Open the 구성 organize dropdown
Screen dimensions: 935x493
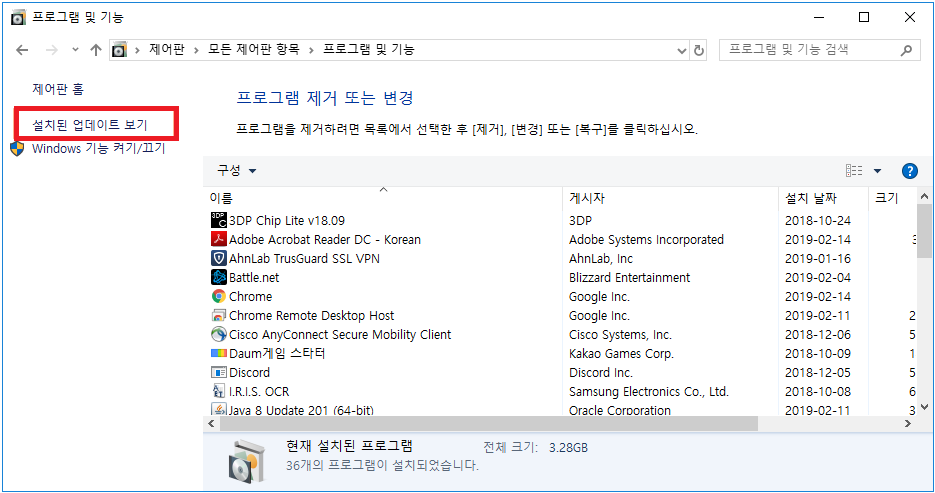point(236,171)
